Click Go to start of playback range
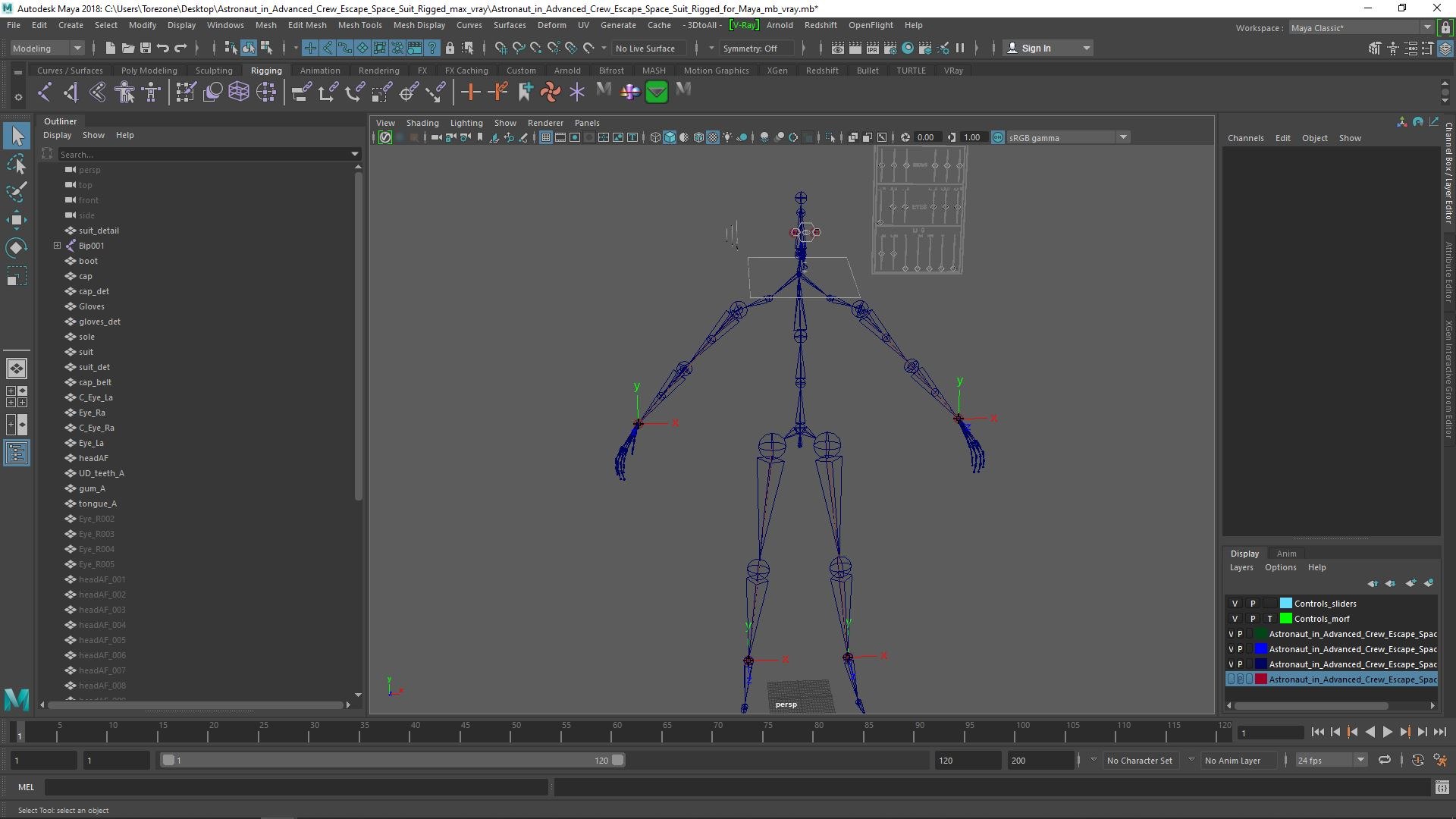 (1317, 732)
